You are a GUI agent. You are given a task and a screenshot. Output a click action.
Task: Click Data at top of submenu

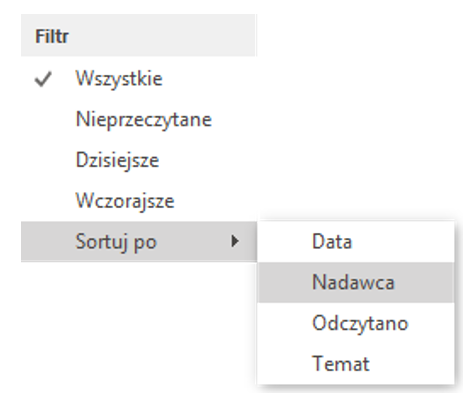[356, 242]
